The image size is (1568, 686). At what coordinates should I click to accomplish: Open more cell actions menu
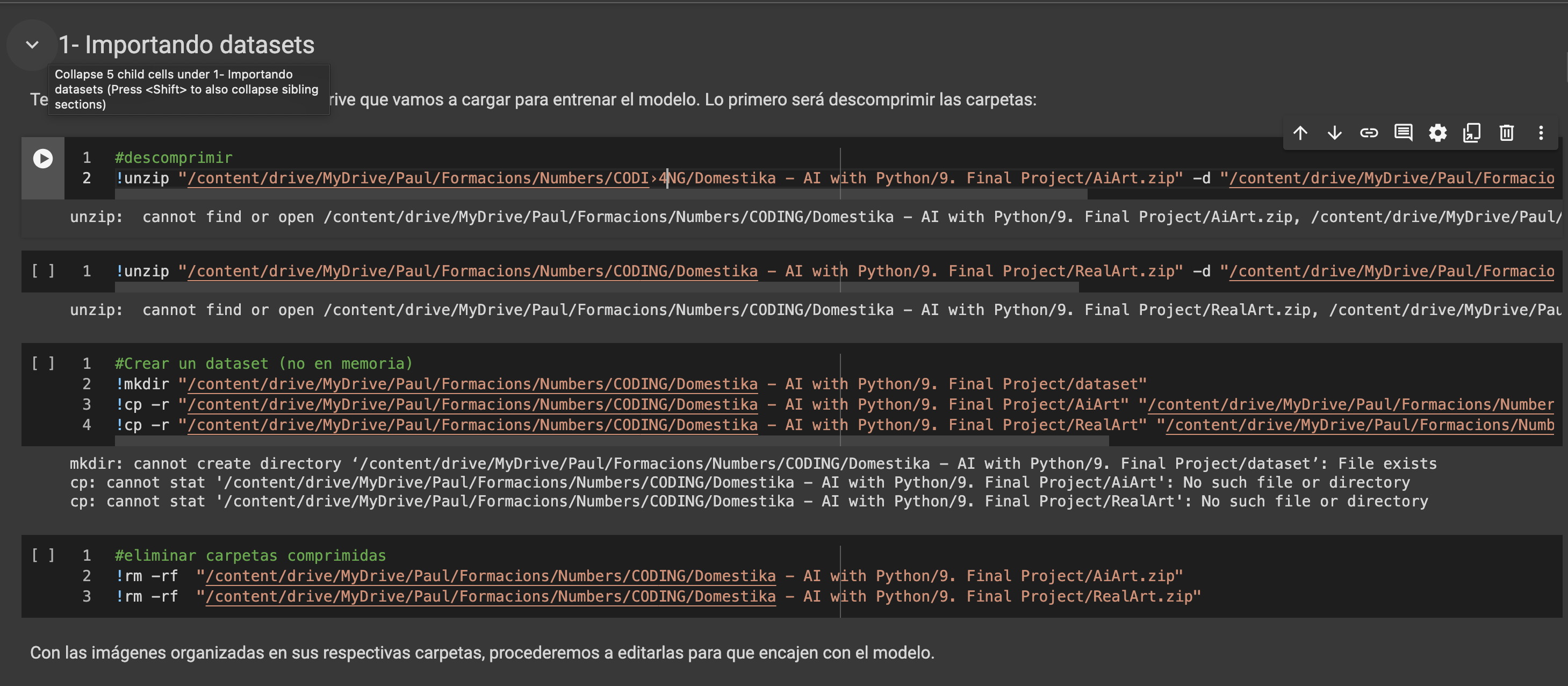point(1541,133)
